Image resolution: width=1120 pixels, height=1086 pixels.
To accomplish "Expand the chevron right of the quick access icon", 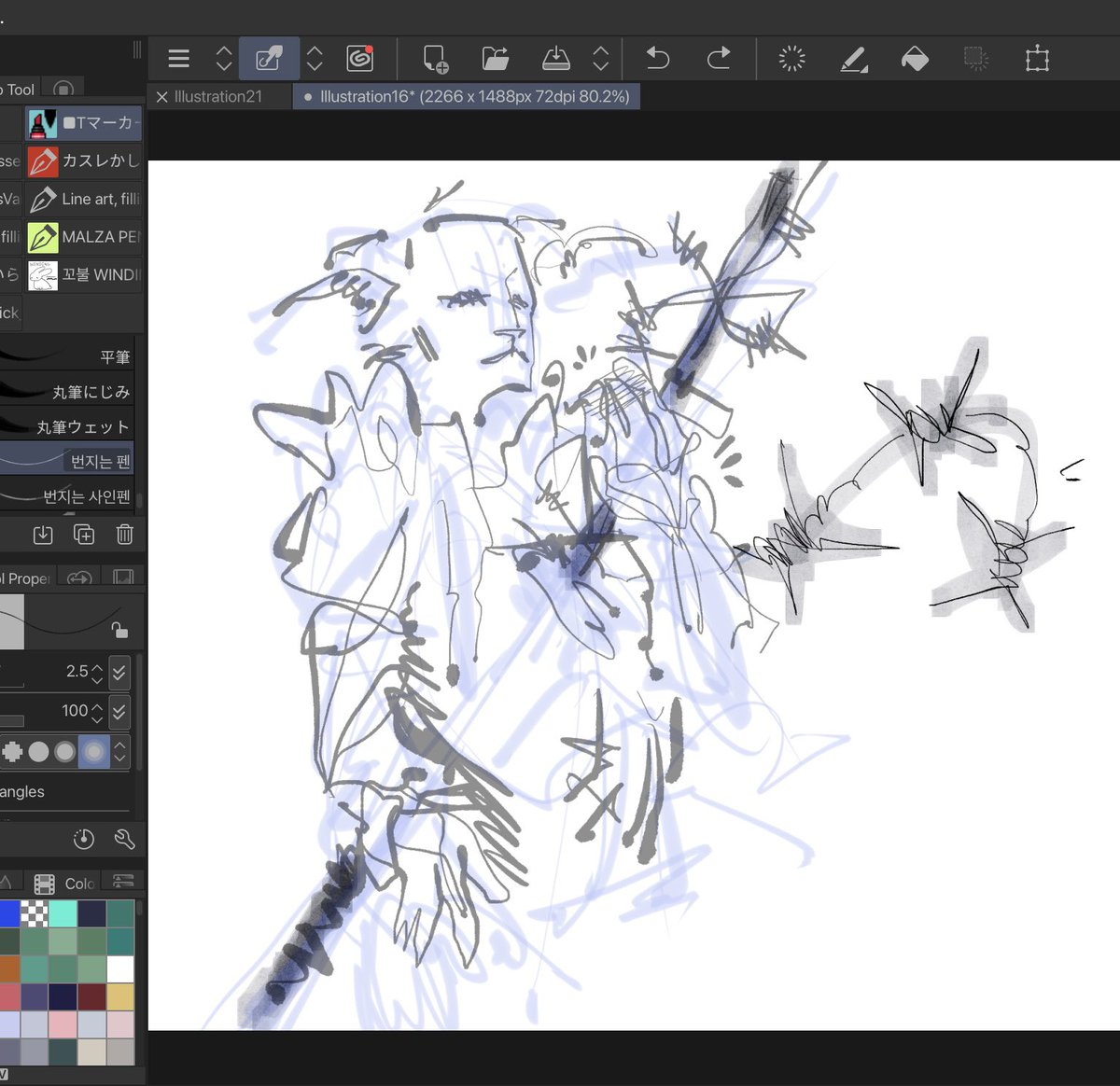I will tap(315, 59).
